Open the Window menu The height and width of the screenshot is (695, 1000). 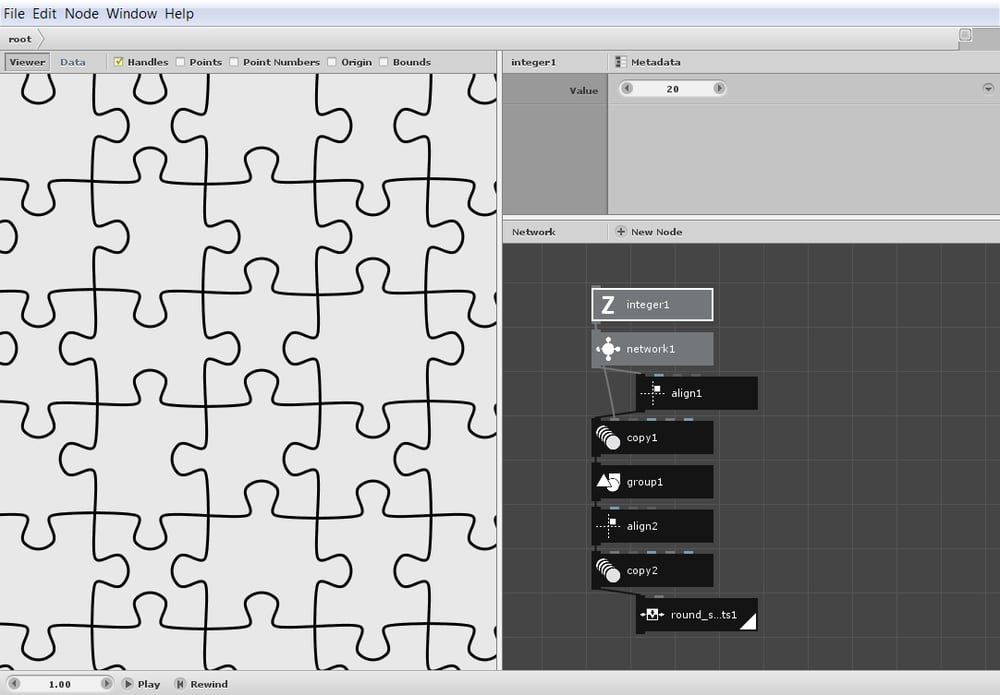pos(131,13)
